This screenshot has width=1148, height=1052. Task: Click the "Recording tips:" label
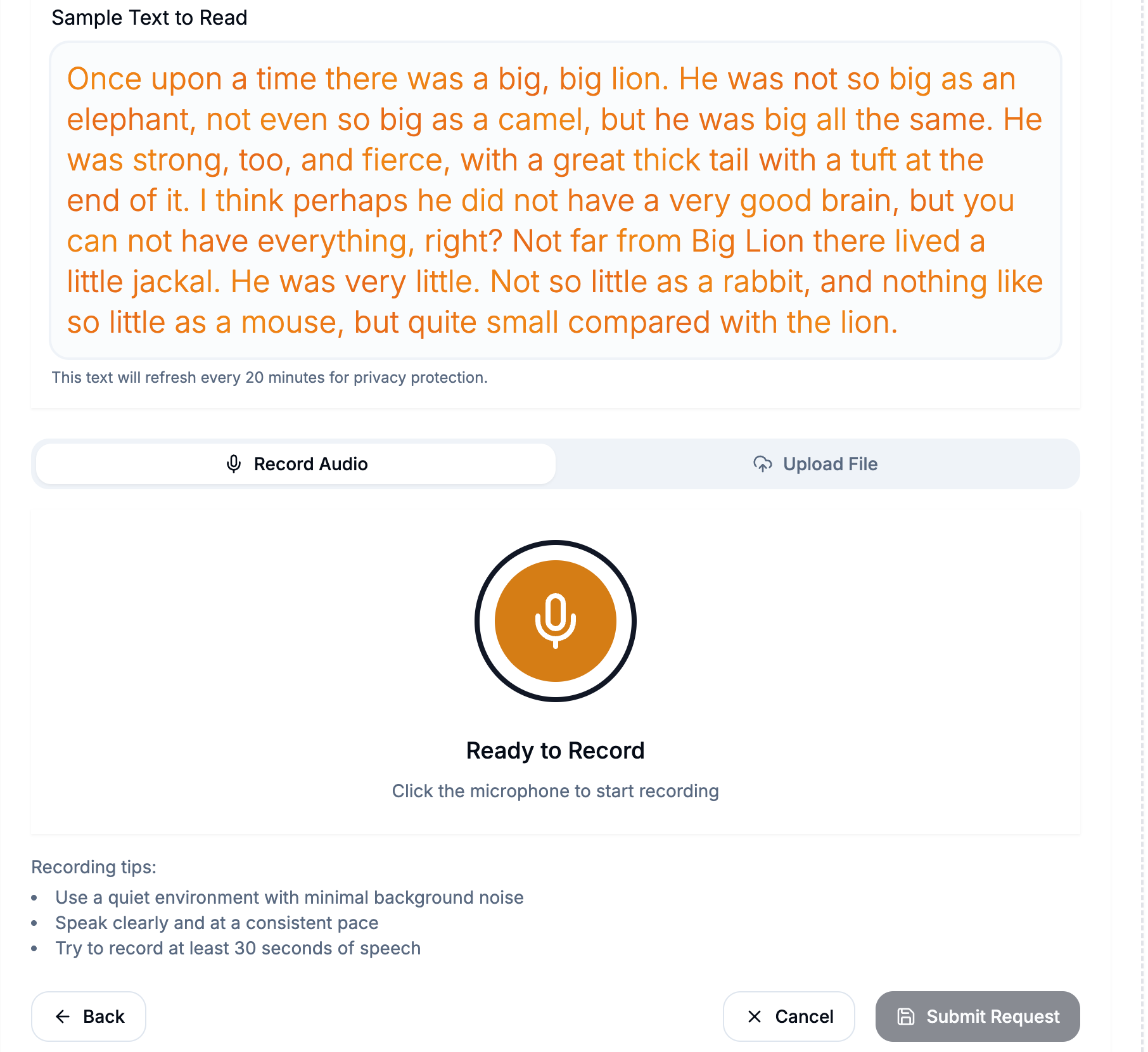pos(94,867)
